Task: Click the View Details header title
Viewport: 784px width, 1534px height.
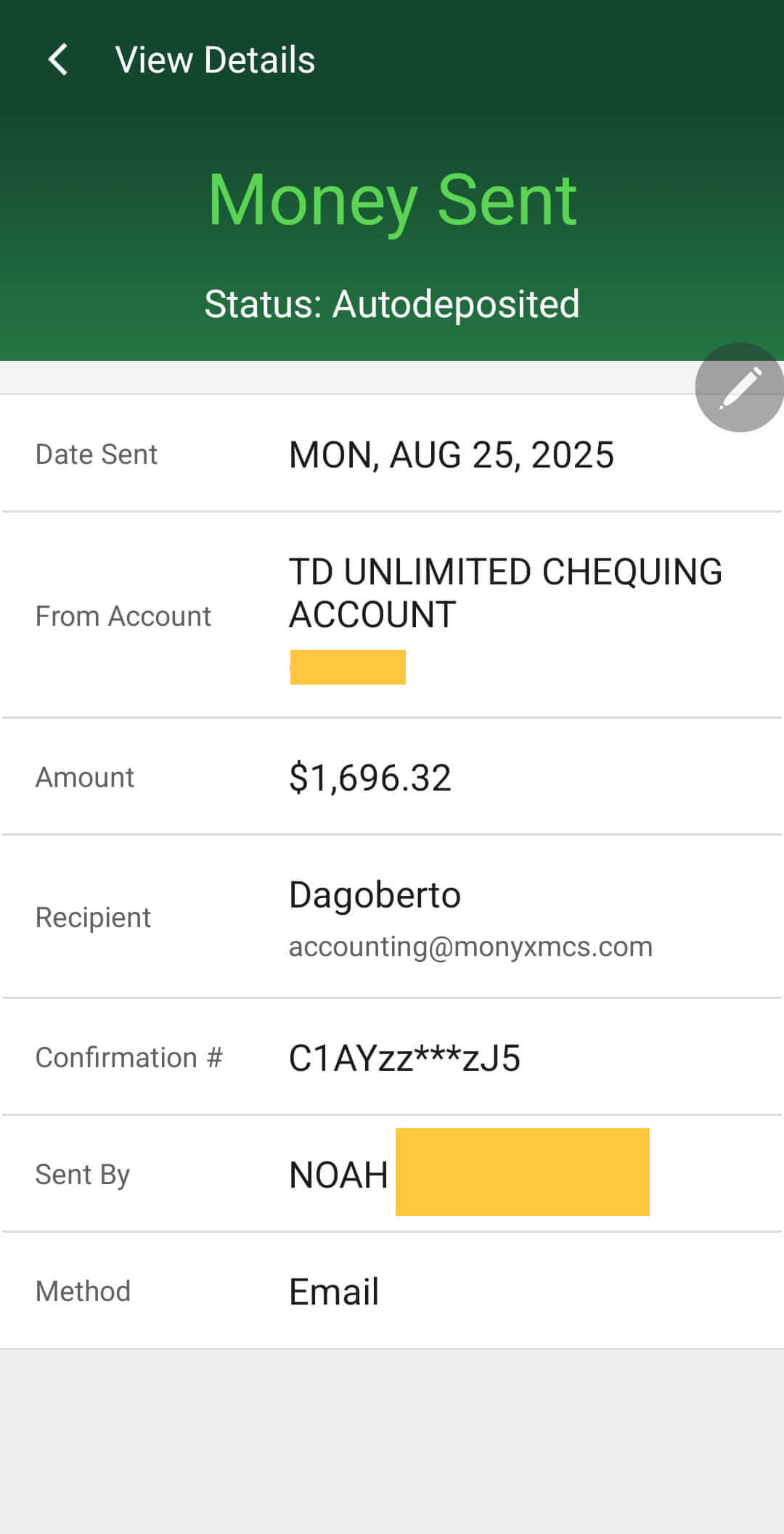Action: pos(215,60)
